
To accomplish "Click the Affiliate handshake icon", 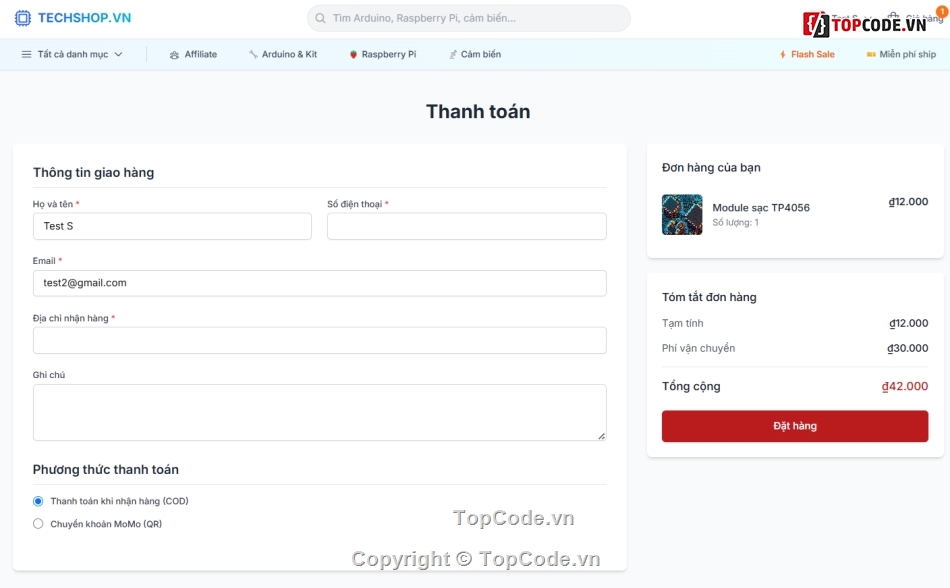I will coord(172,54).
